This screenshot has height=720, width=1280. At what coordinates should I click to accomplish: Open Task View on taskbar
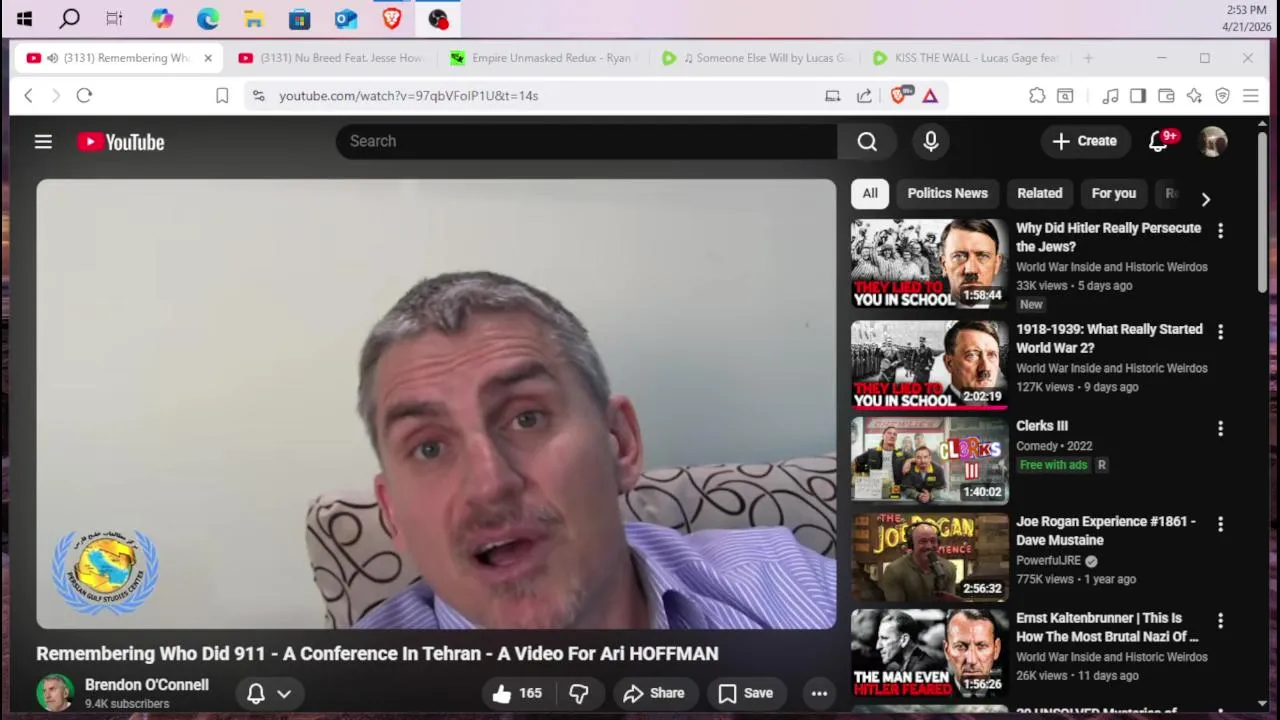coord(114,18)
